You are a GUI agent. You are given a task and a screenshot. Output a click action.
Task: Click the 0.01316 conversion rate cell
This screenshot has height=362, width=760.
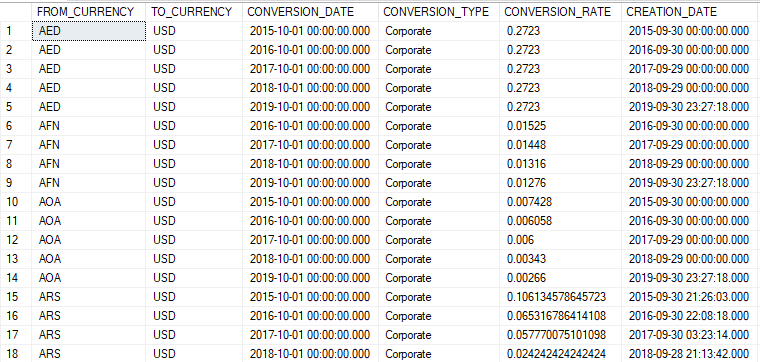click(561, 164)
